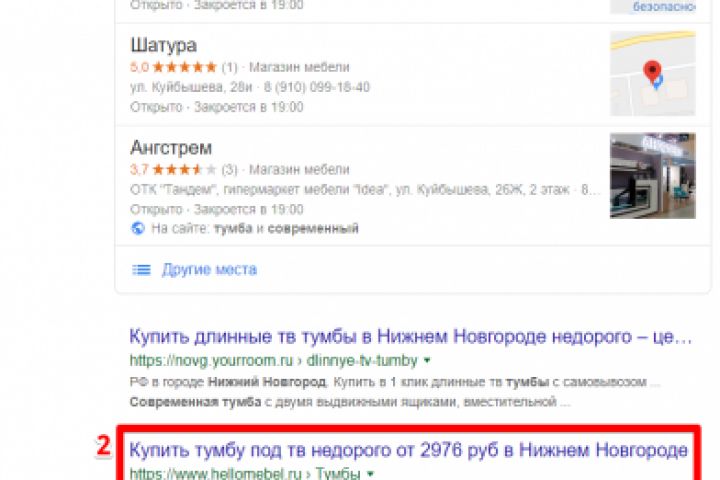The width and height of the screenshot is (720, 480).
Task: Click the five-star rating of Шатура
Action: (x=184, y=68)
